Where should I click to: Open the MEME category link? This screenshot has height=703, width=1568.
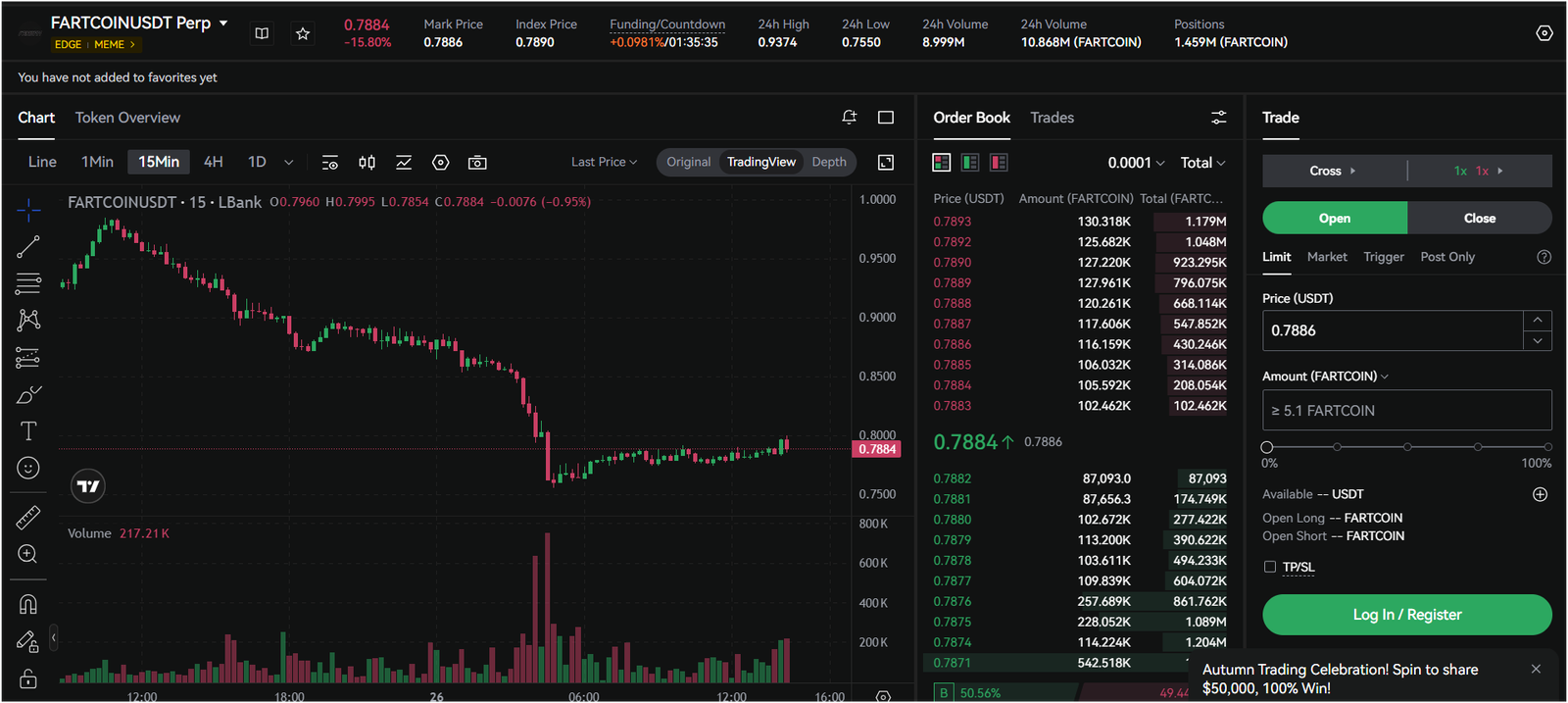click(115, 44)
